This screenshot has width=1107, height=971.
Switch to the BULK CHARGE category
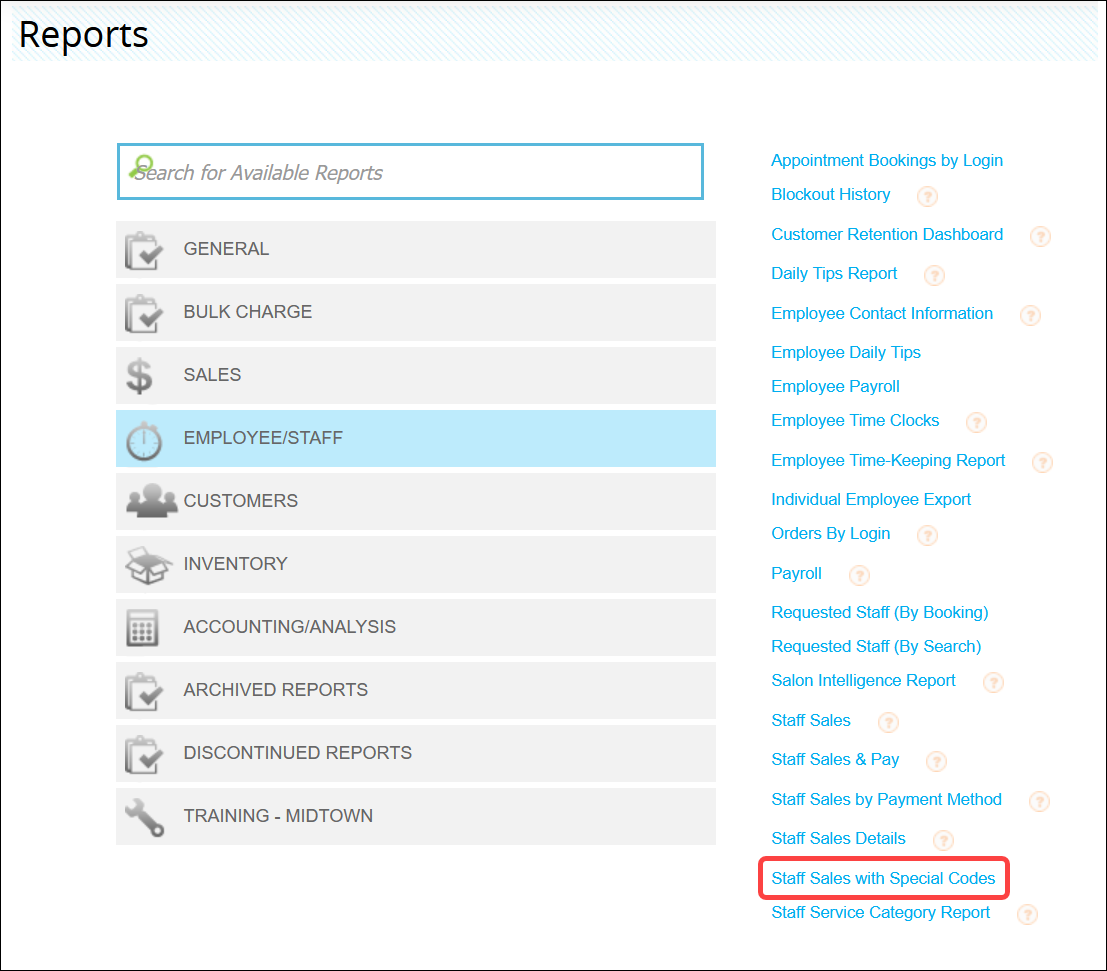click(x=416, y=312)
